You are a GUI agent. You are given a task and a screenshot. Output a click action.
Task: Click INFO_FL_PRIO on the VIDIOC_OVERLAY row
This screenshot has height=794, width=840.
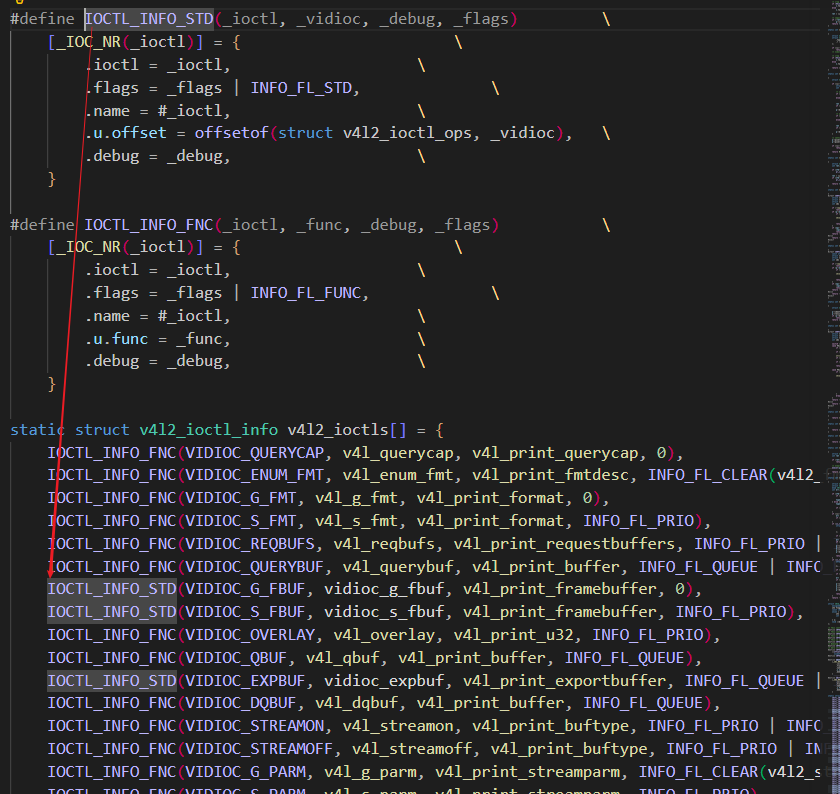(x=648, y=635)
